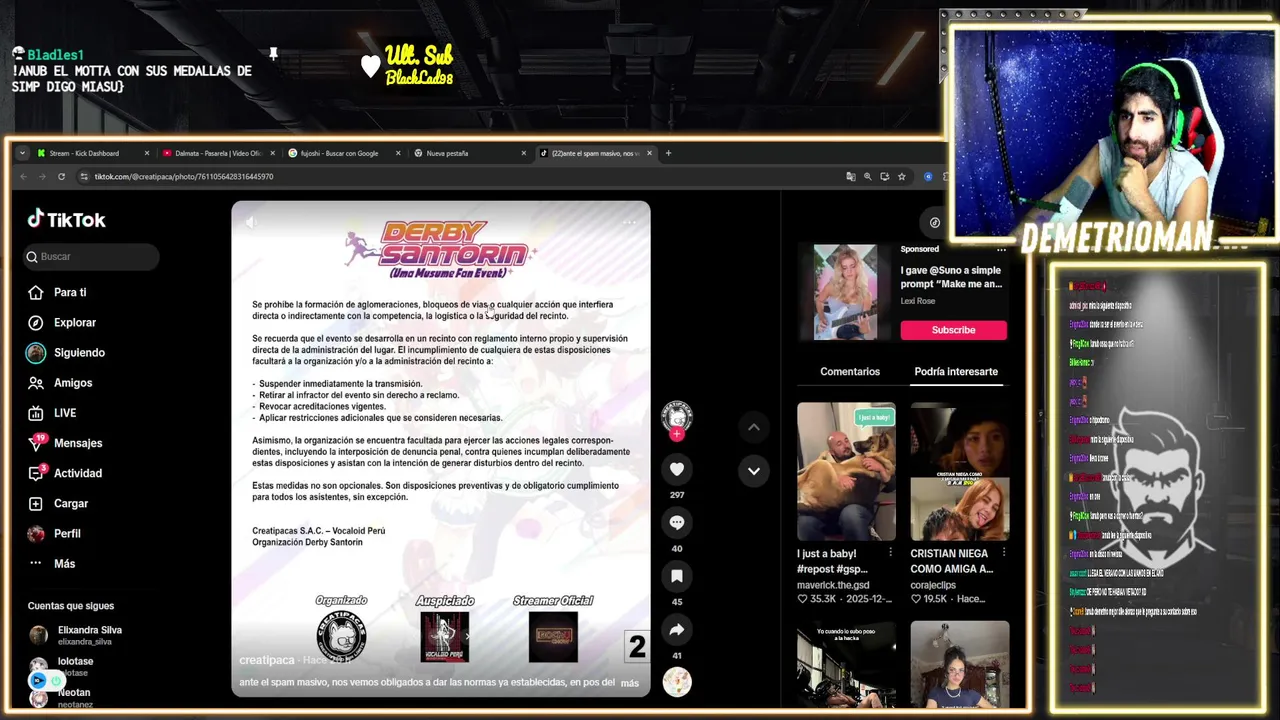The image size is (1280, 720).
Task: Click the Cargar plus icon
Action: (36, 504)
